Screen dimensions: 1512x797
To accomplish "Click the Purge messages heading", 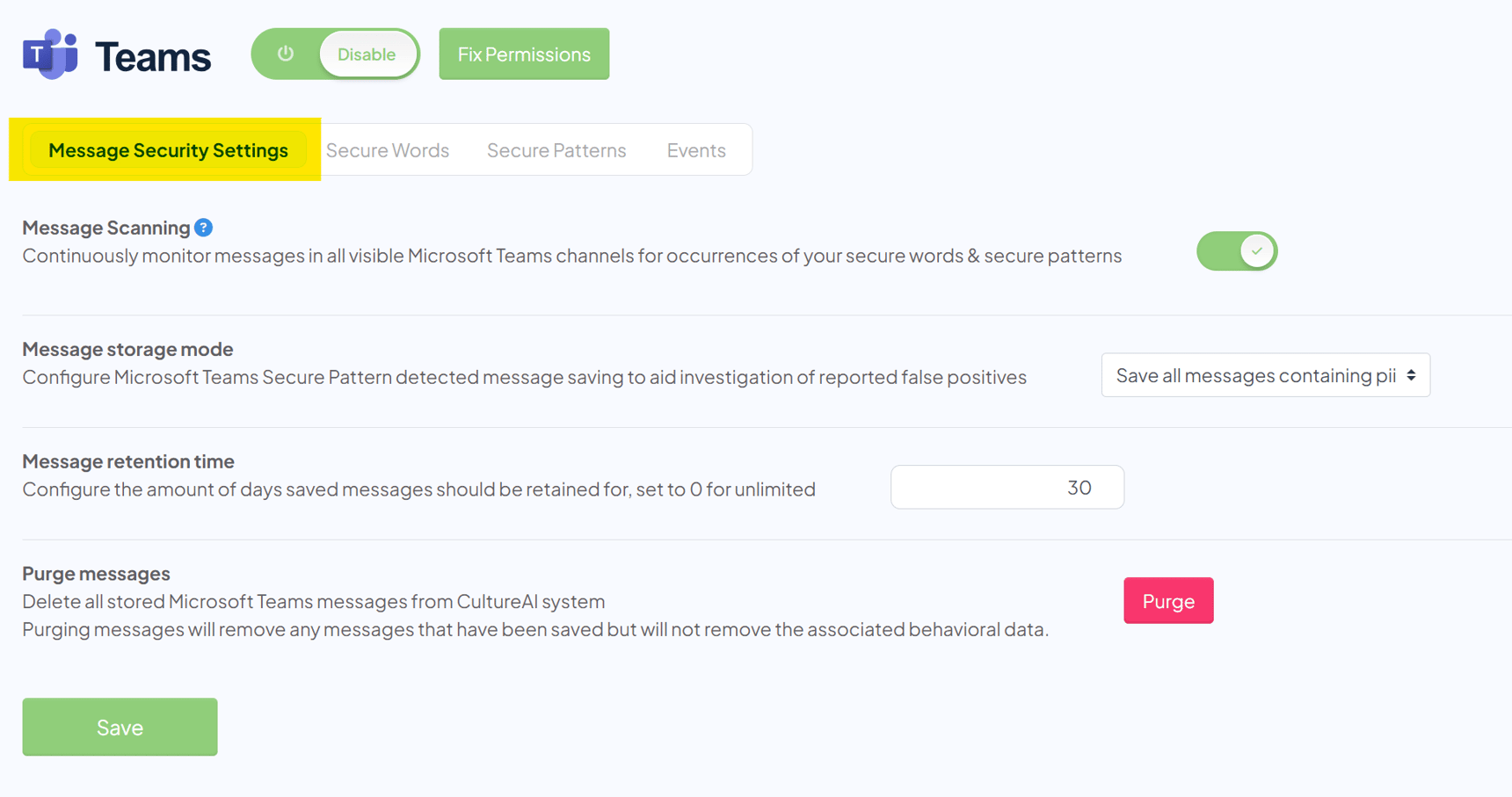I will tap(96, 574).
